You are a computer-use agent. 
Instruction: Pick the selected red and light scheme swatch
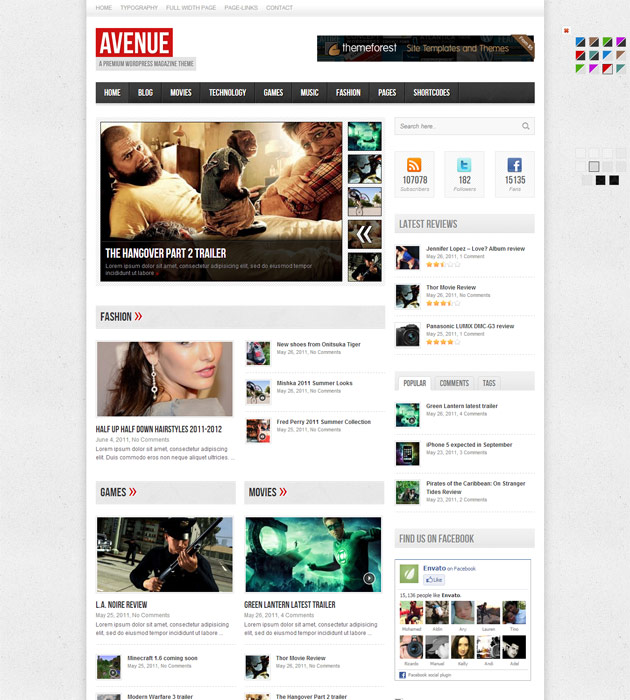[607, 69]
